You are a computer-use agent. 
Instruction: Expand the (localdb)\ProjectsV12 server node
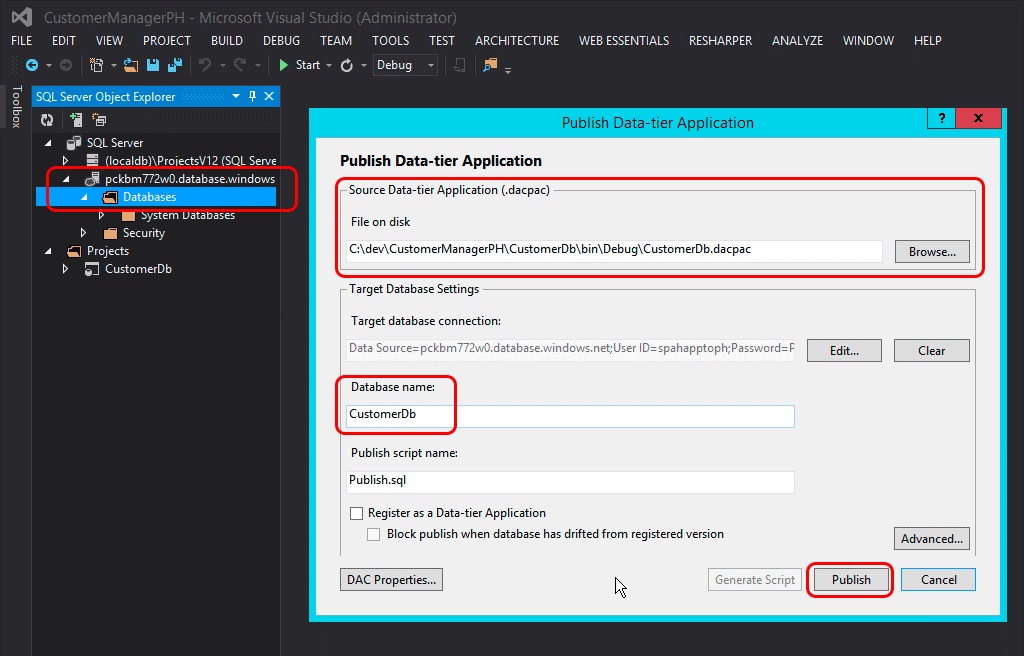[x=65, y=161]
